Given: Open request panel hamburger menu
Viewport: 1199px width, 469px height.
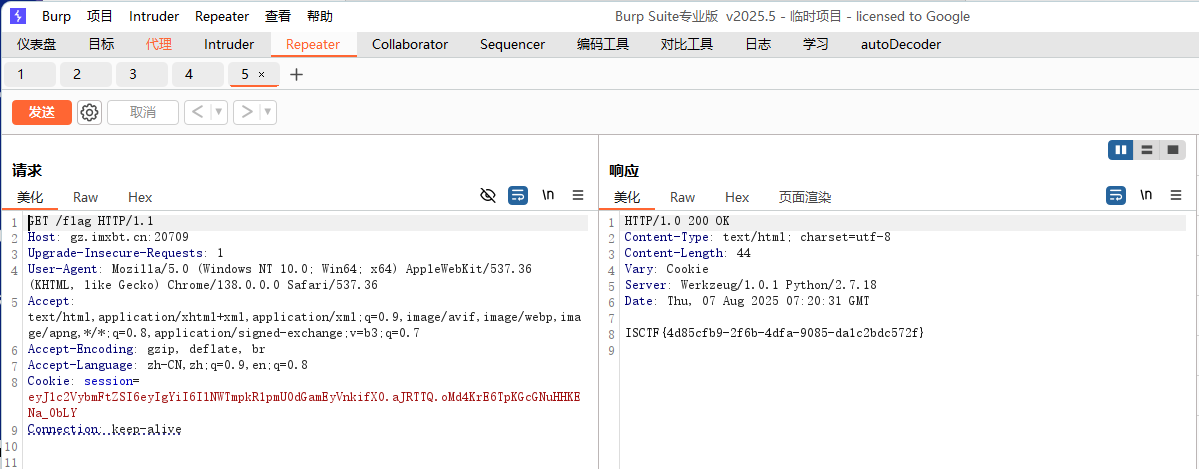Looking at the screenshot, I should point(578,195).
